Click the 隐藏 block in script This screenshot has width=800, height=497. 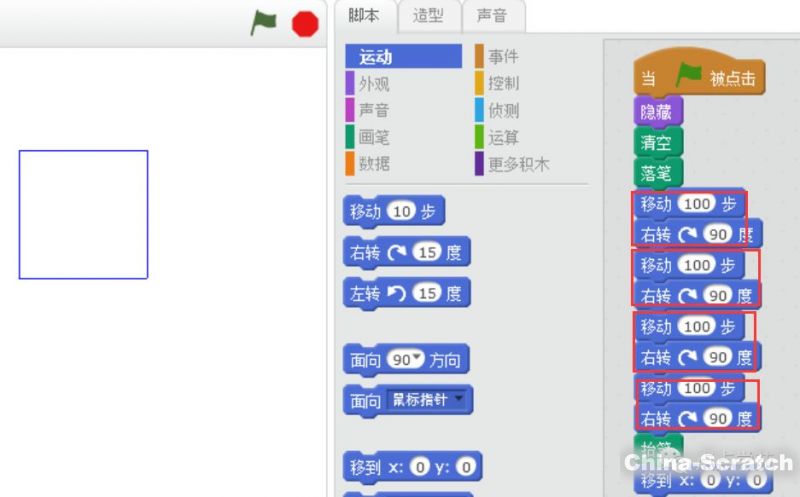(656, 112)
